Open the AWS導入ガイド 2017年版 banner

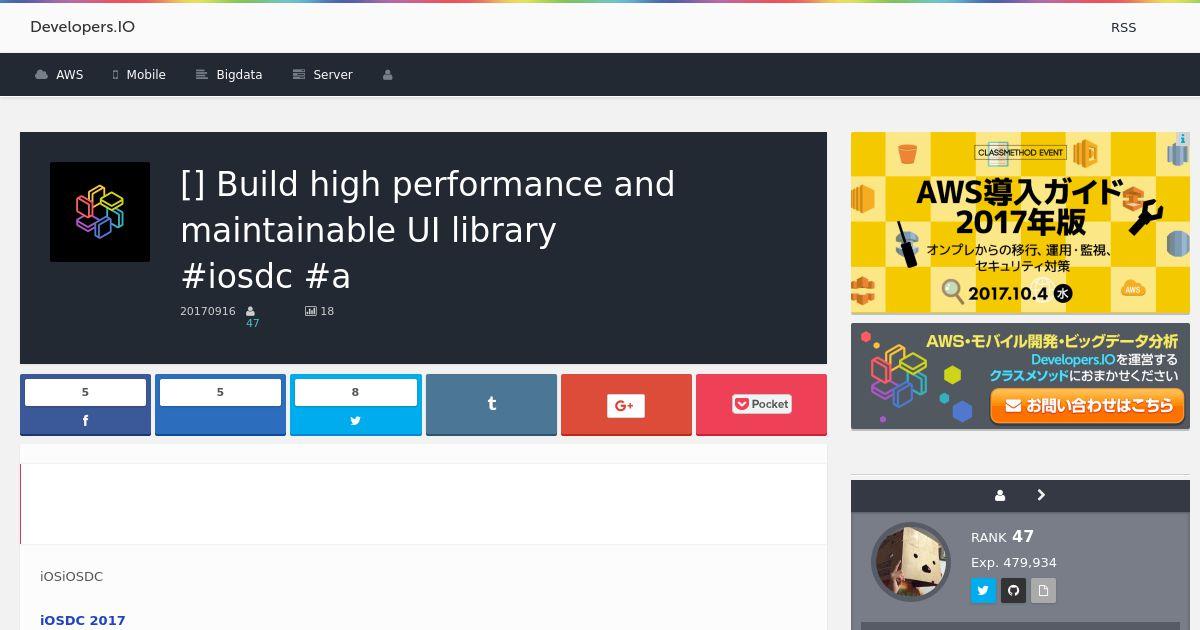point(1020,223)
